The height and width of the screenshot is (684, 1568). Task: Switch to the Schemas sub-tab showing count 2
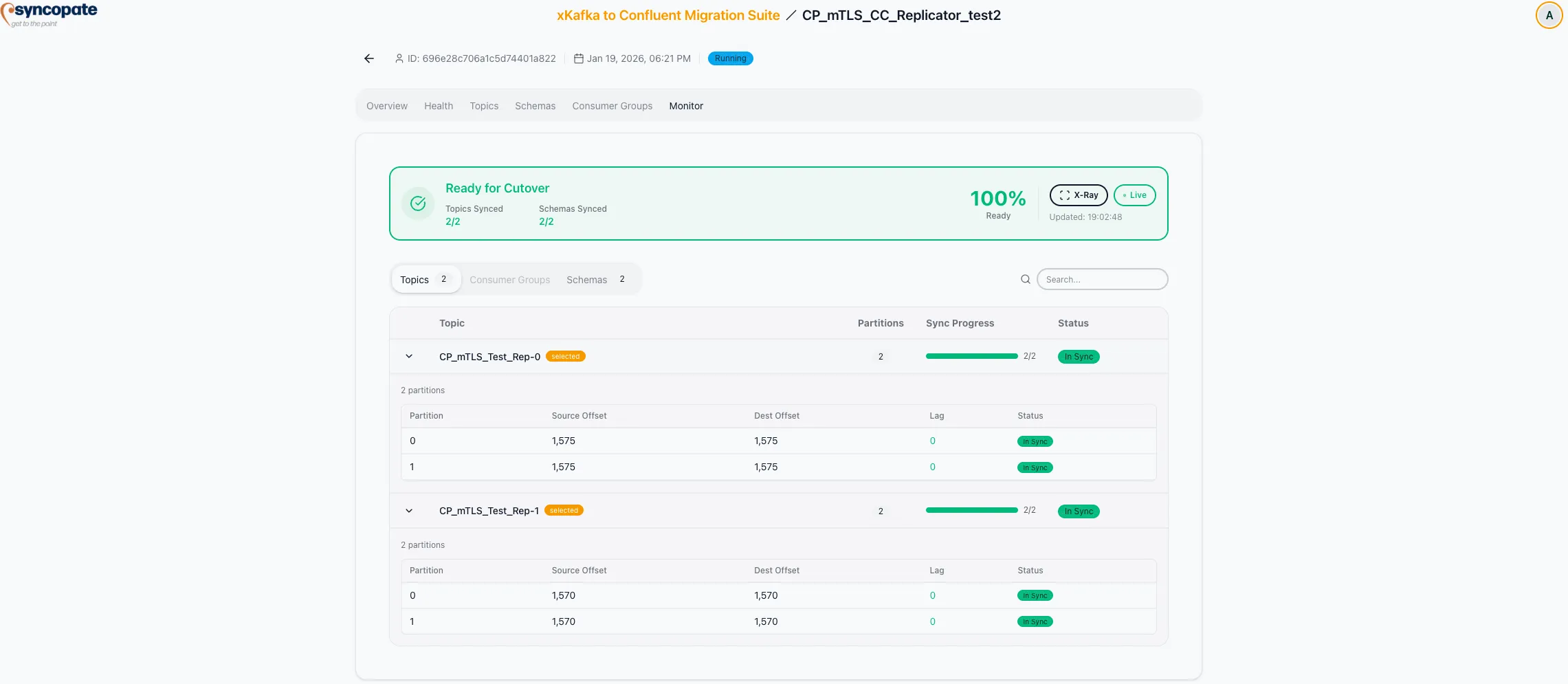point(586,279)
